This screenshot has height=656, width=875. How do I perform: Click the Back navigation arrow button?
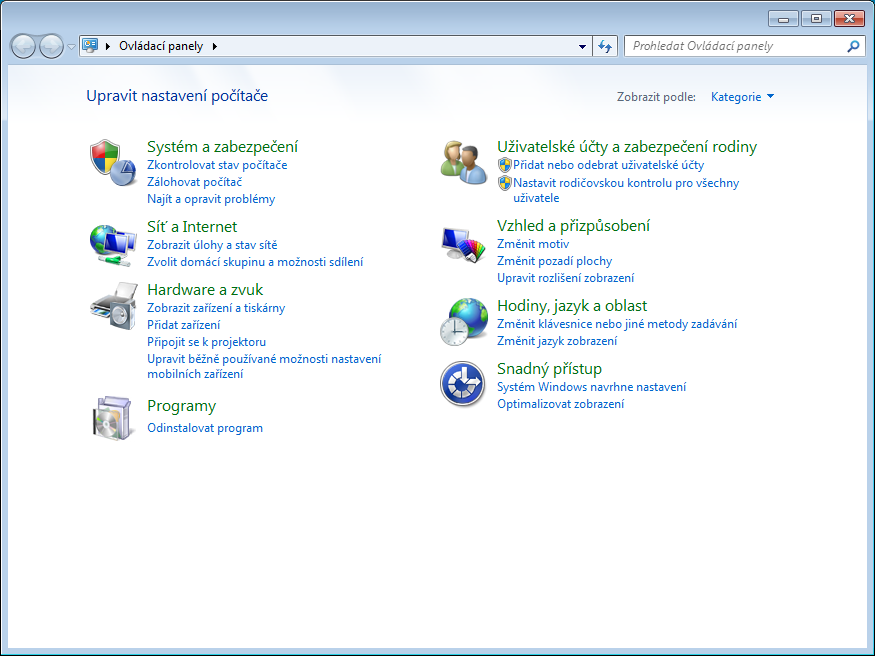23,46
